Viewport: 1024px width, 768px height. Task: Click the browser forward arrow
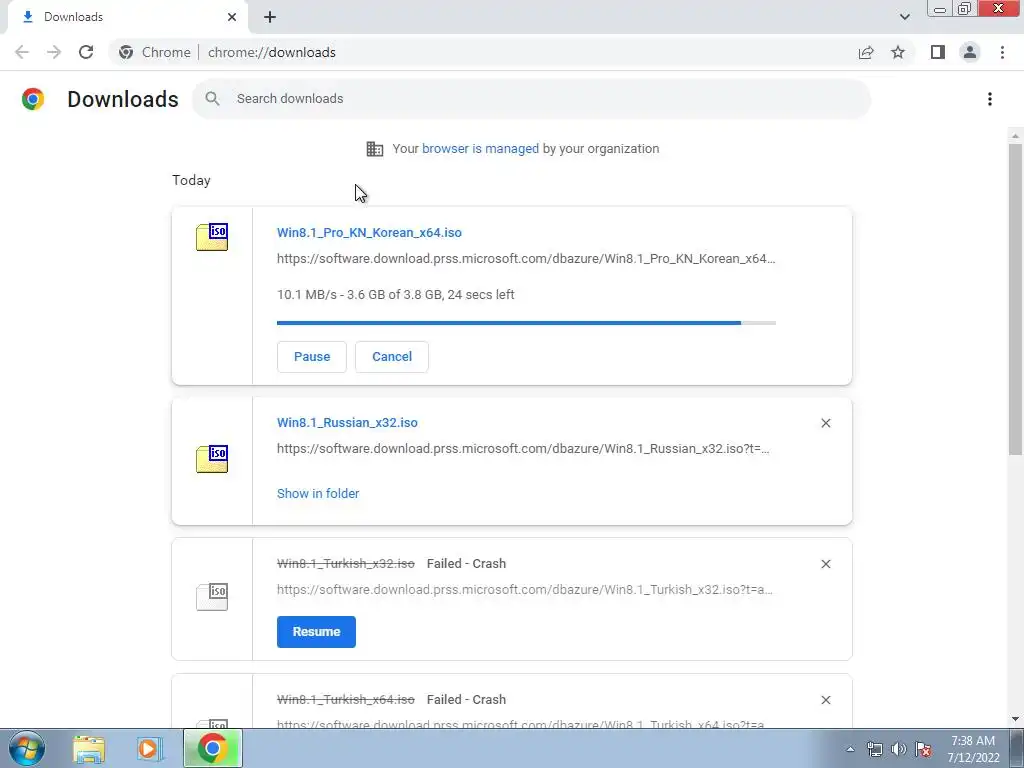coord(54,52)
